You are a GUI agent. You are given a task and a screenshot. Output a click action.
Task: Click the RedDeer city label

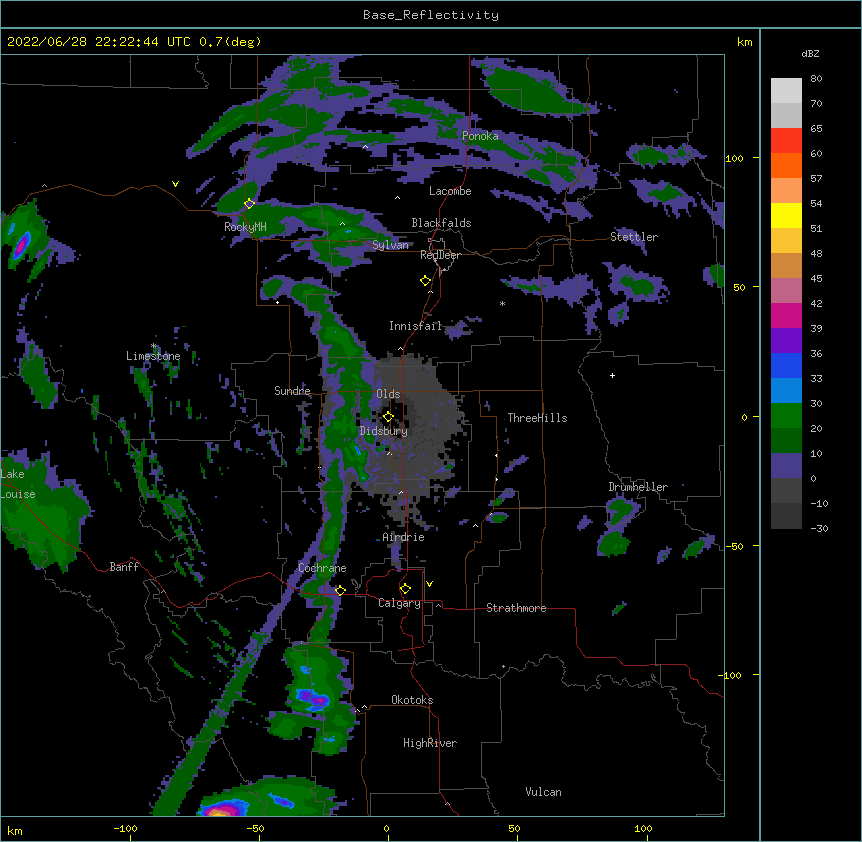pyautogui.click(x=440, y=255)
